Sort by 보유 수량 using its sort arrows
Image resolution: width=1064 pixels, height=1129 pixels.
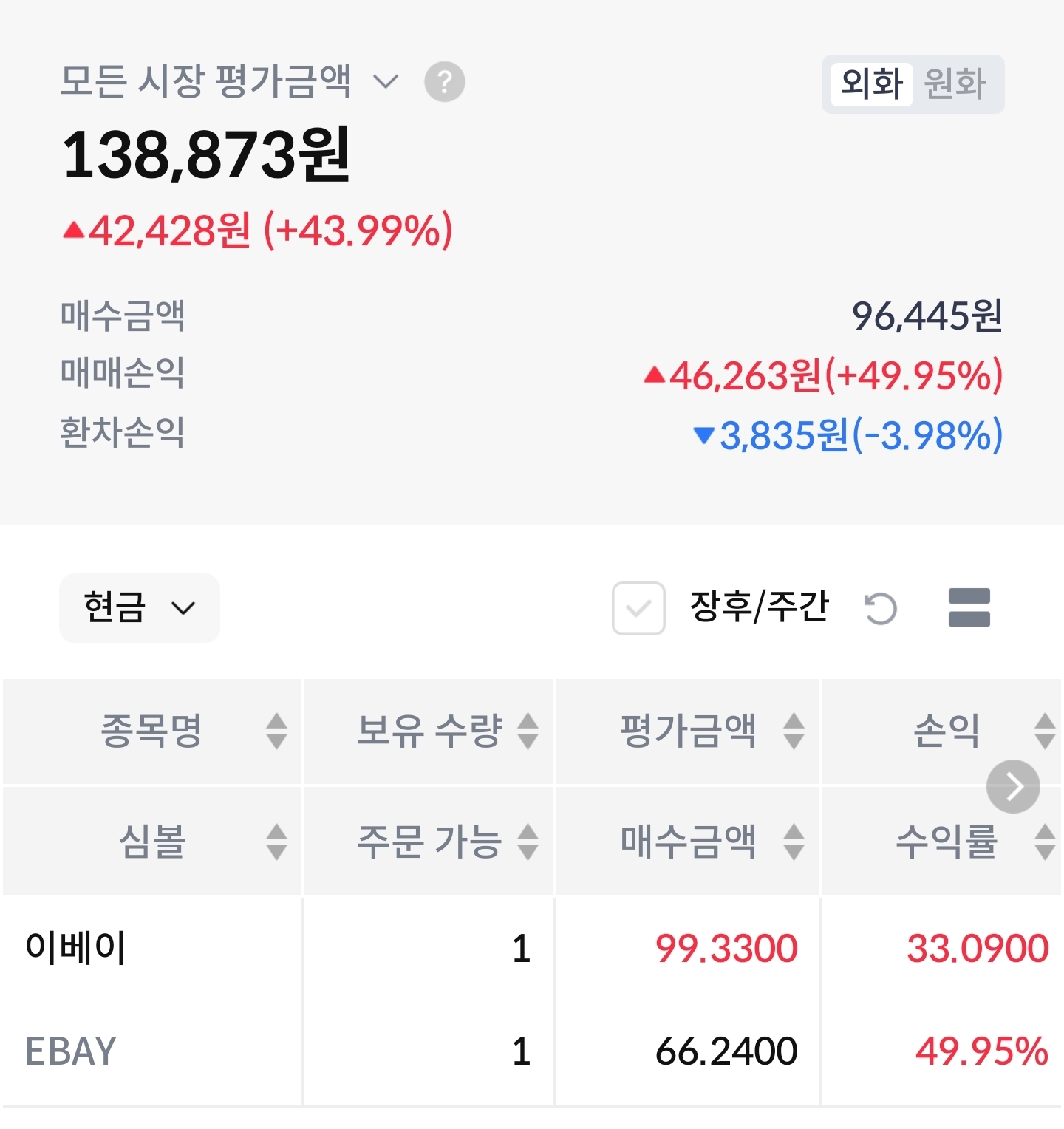click(528, 731)
